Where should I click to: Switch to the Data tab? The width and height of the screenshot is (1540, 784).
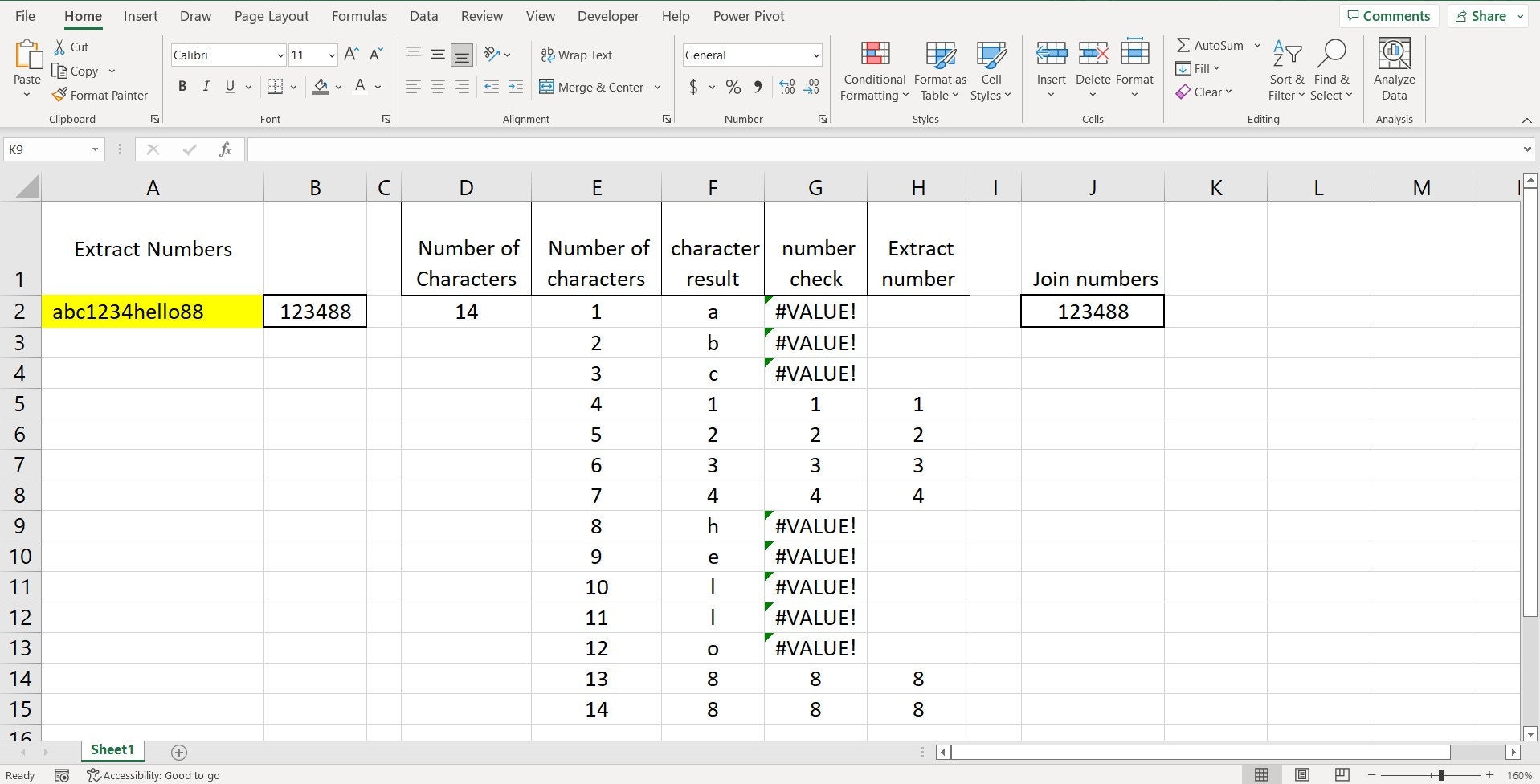(x=423, y=16)
